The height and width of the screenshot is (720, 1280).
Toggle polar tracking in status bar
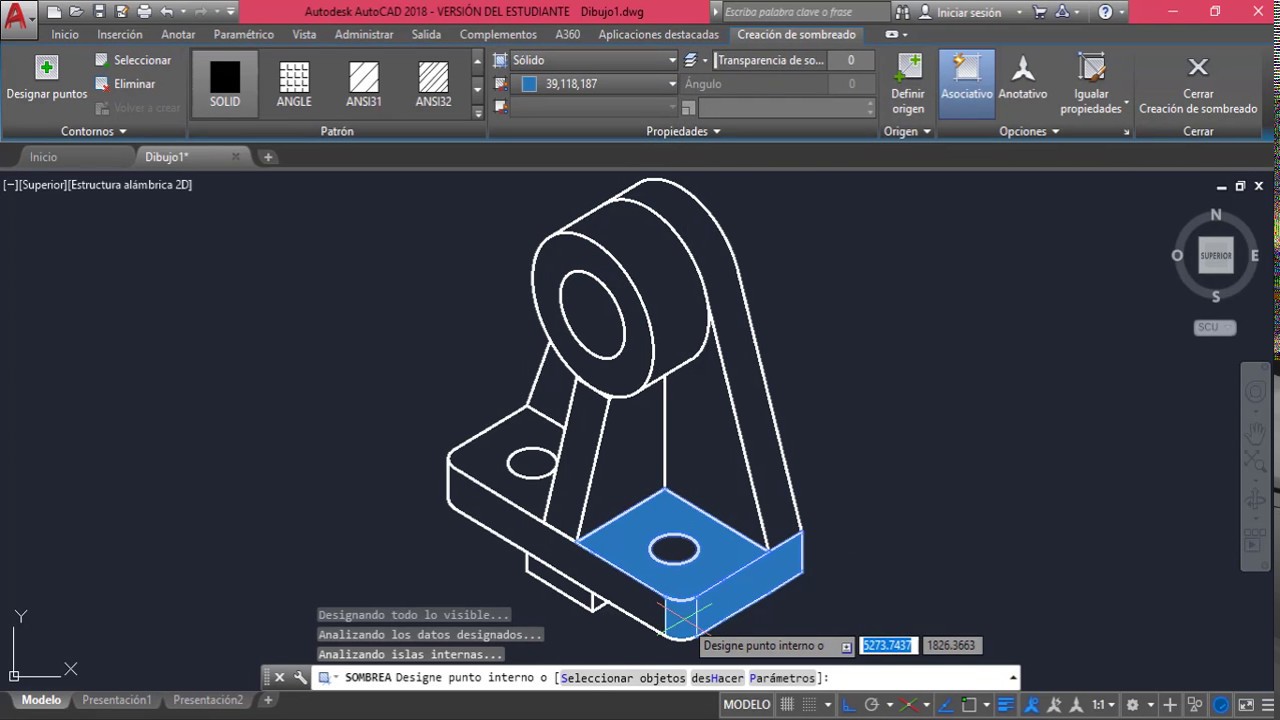point(871,705)
